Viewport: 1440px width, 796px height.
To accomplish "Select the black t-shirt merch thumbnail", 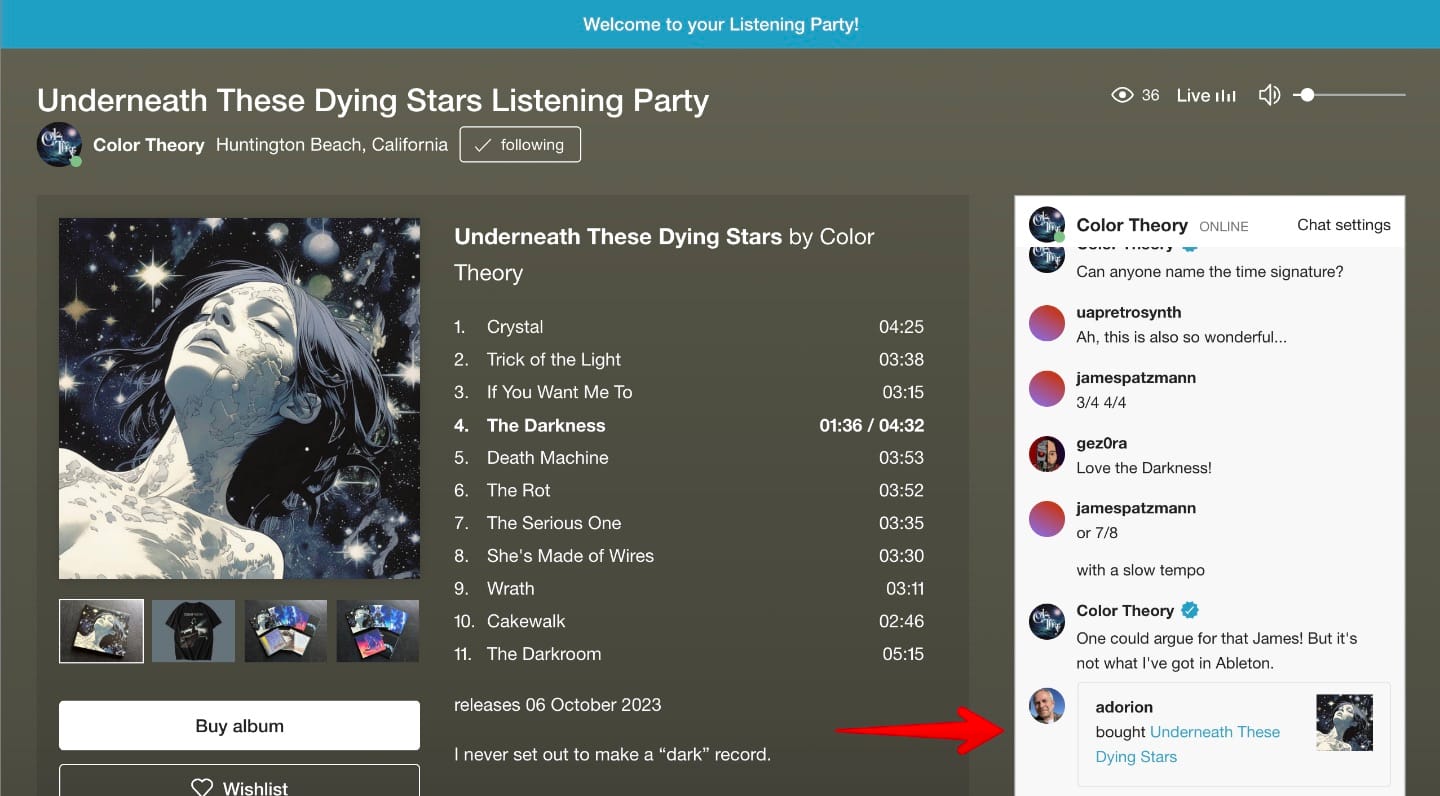I will tap(193, 630).
